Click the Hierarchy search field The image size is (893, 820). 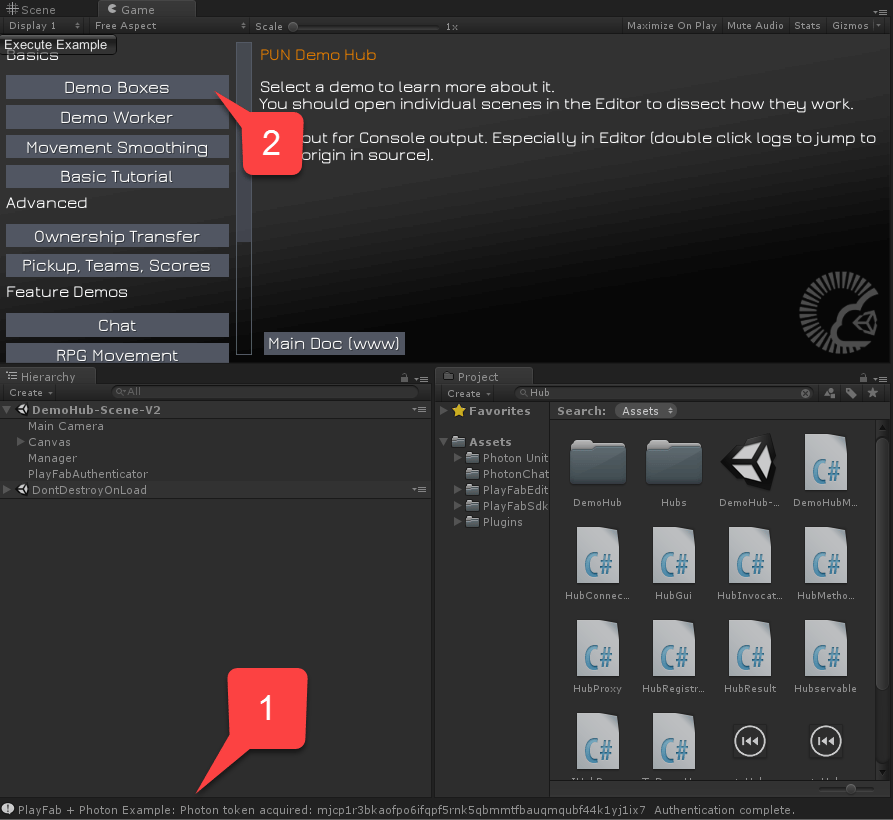[x=265, y=392]
